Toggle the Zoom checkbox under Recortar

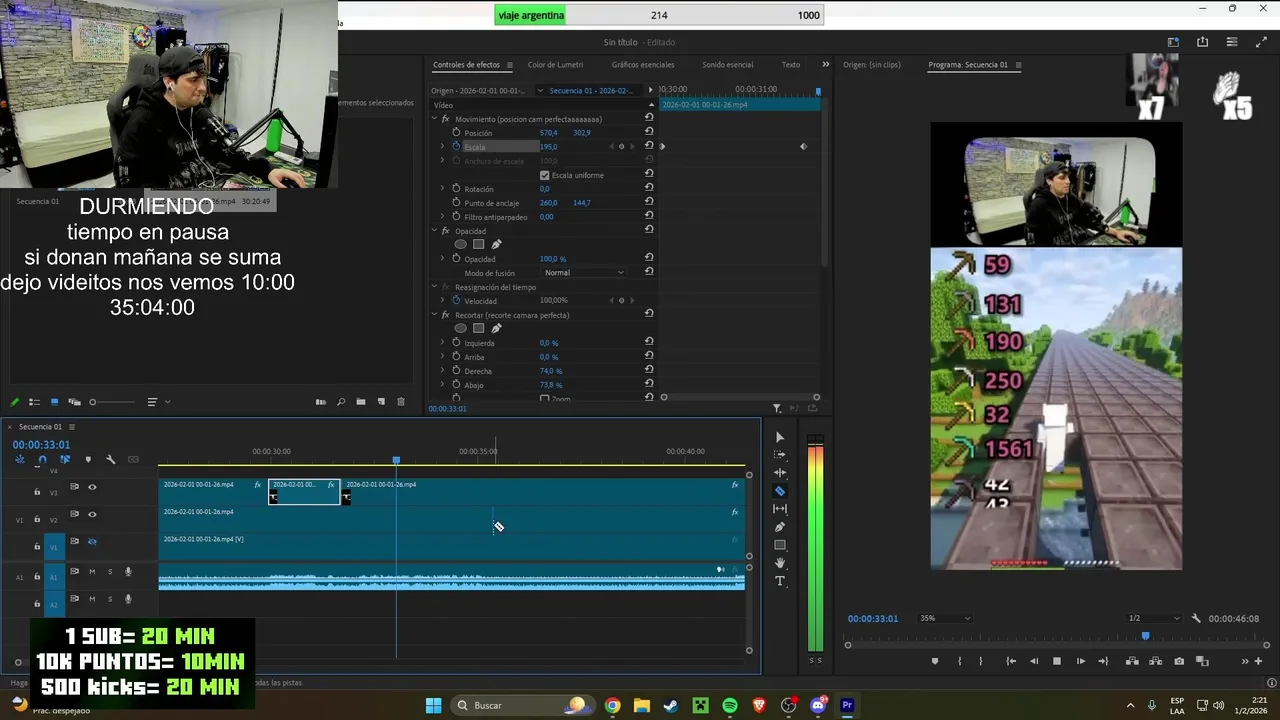tap(544, 398)
